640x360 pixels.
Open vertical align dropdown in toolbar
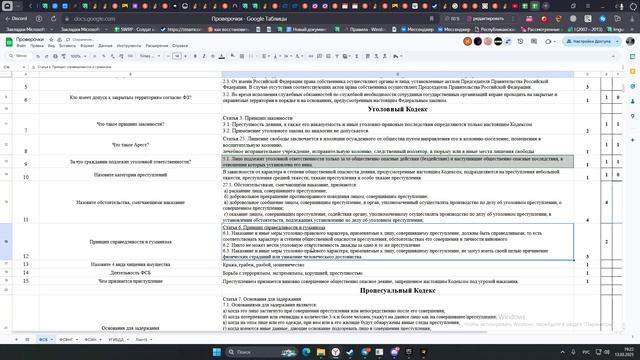[x=276, y=56]
